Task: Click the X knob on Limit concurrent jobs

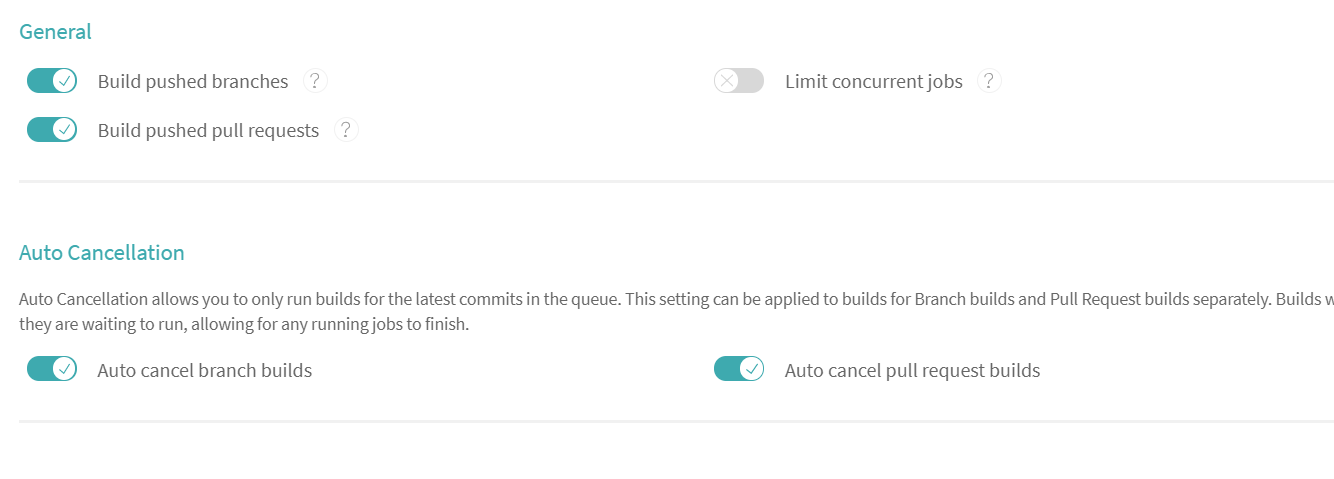Action: coord(727,81)
